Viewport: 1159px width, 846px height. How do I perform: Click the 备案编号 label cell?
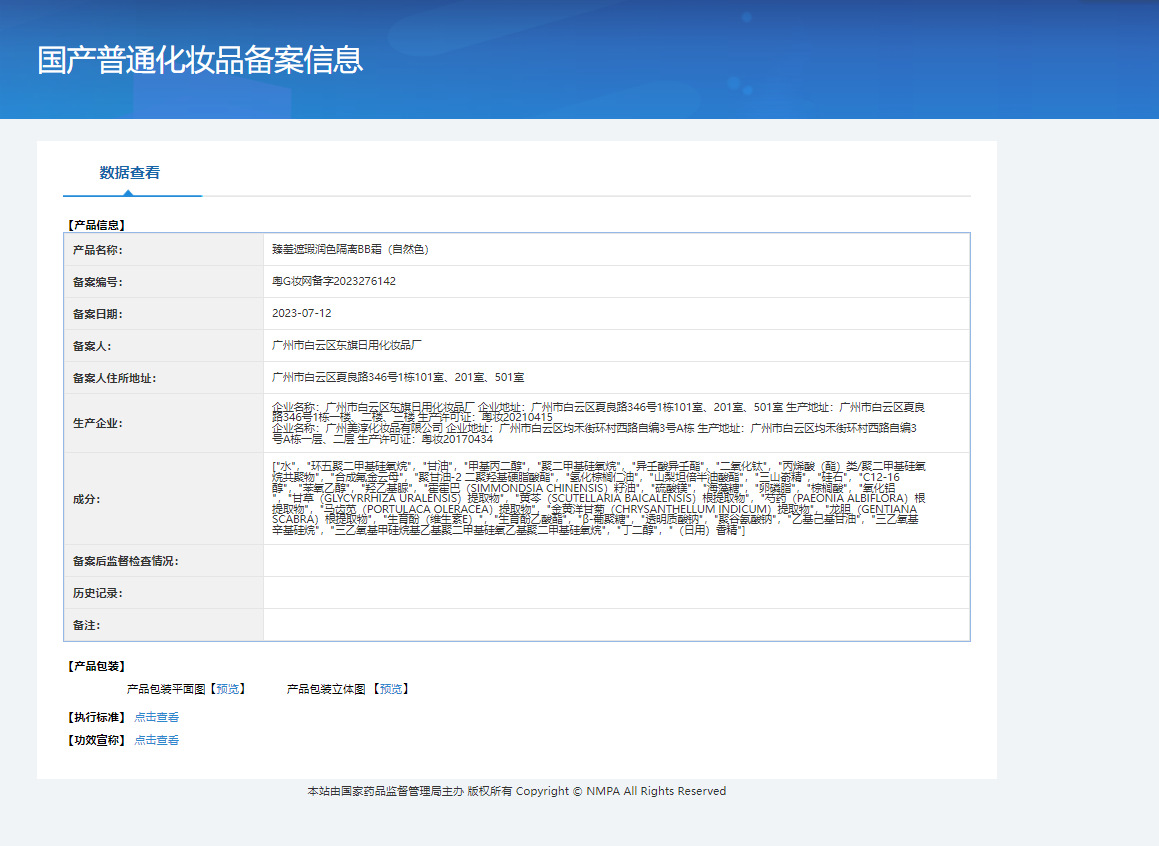[164, 282]
